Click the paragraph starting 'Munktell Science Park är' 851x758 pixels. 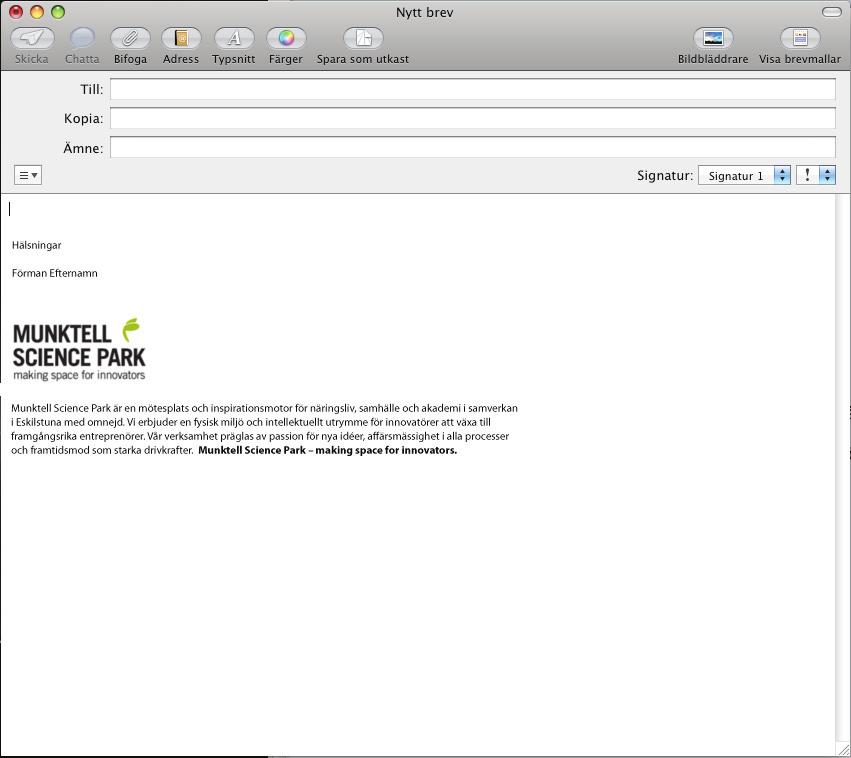coord(264,429)
